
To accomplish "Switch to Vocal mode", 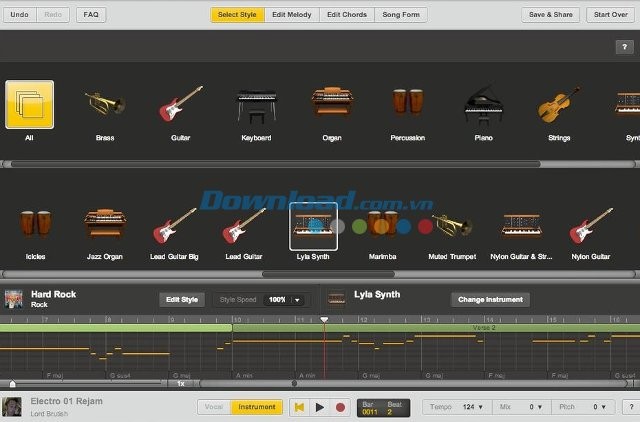I will (214, 407).
